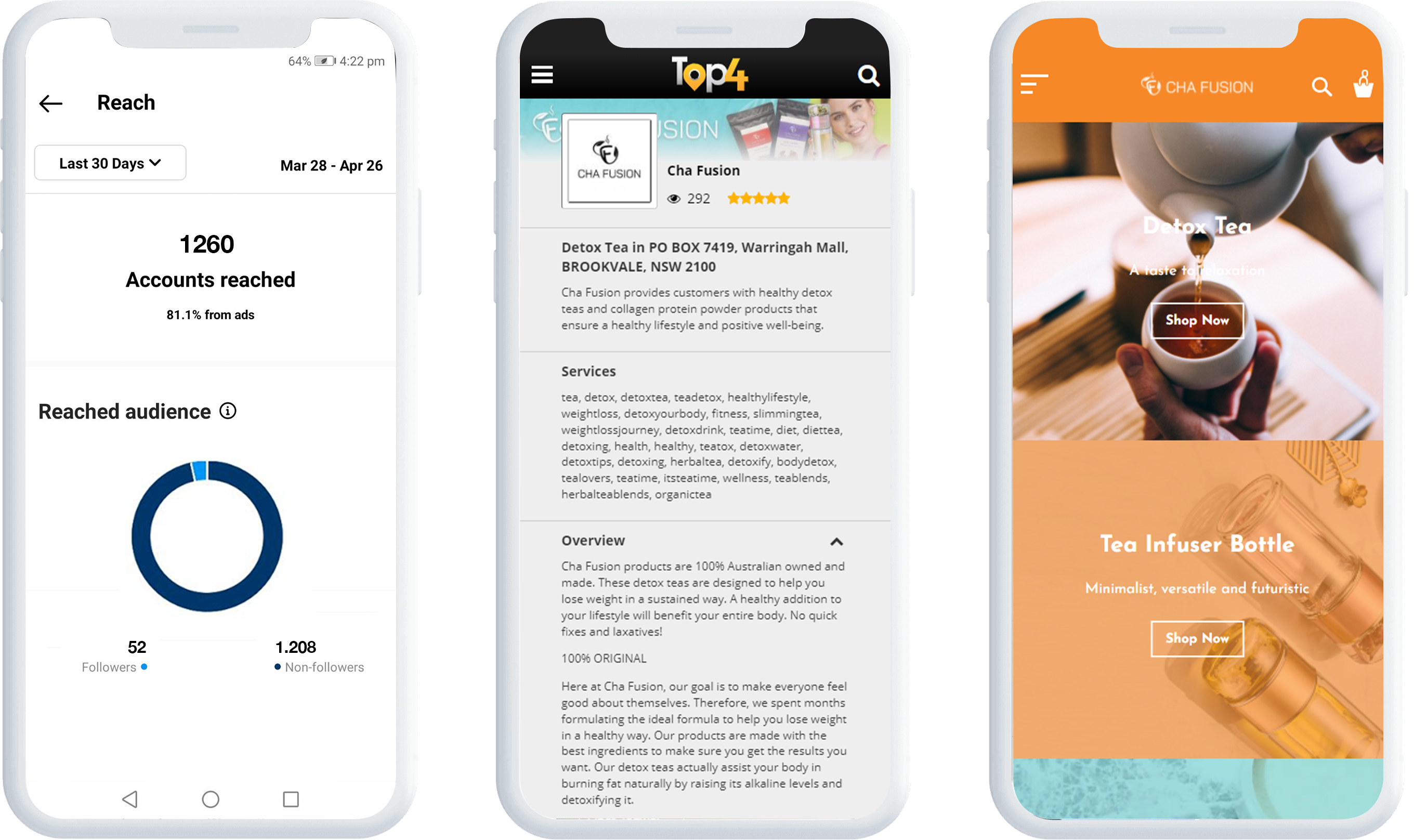Viewport: 1414px width, 840px height.
Task: Tap the Cha Fusion logo icon in Top4
Action: point(607,168)
